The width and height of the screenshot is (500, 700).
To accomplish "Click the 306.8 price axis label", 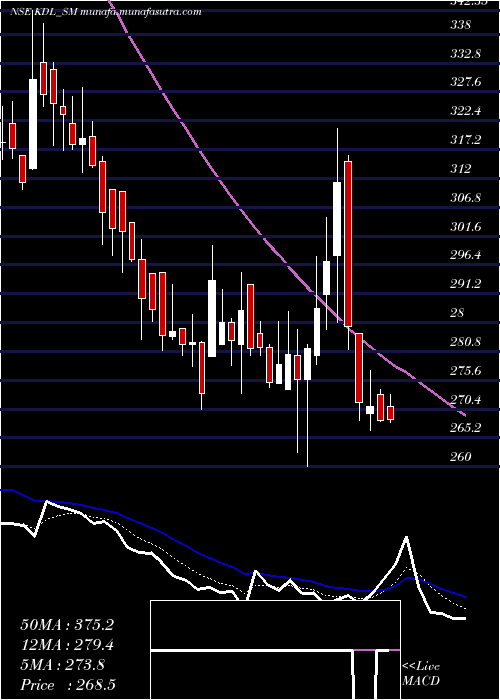I will (465, 198).
